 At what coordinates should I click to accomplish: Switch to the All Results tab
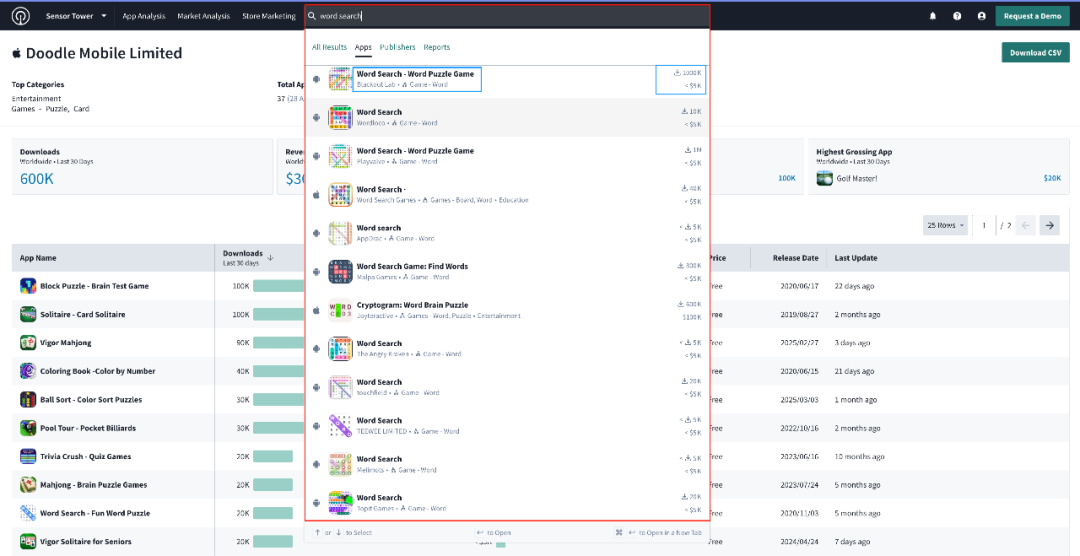(x=329, y=48)
